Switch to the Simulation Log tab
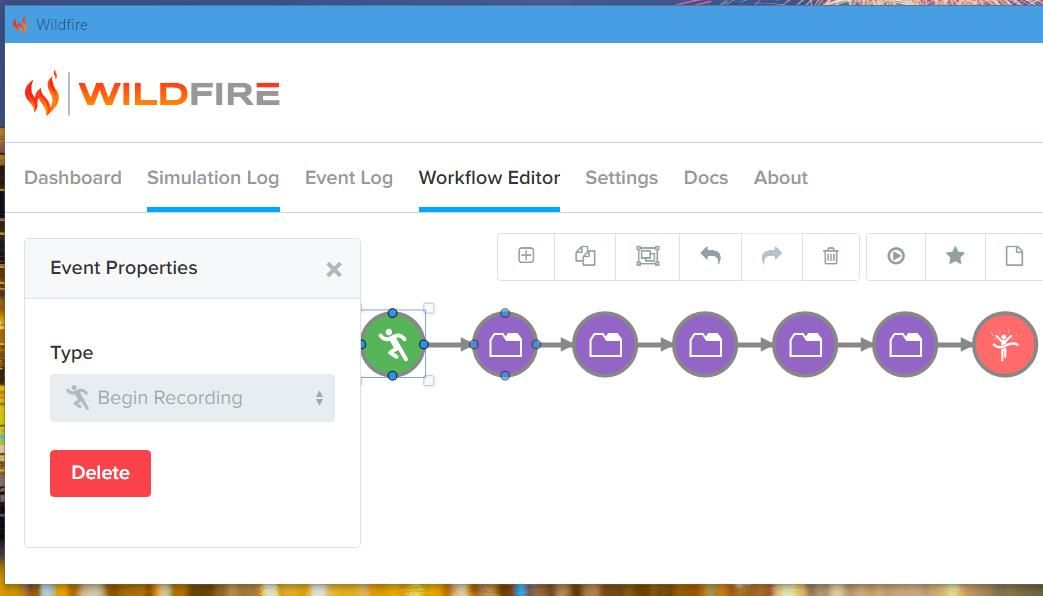Screen dimensions: 1043x596 click(x=213, y=177)
